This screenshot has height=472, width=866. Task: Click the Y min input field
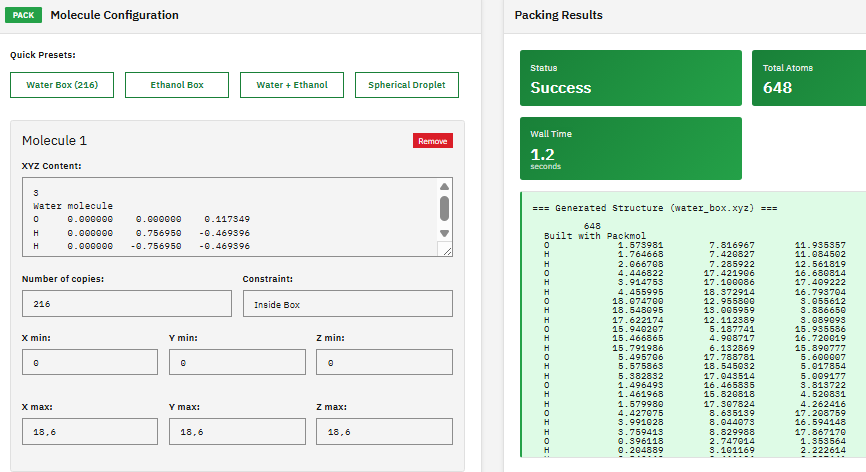coord(237,362)
